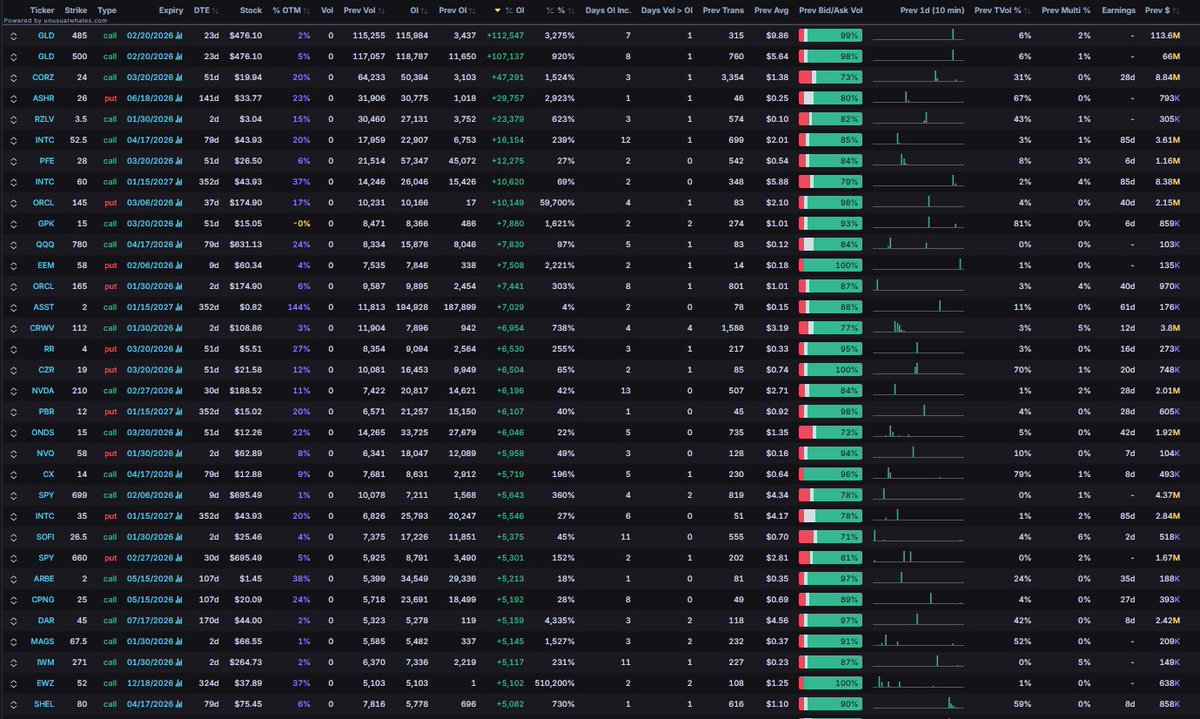Click the row action icon left of the SHEL row

[14, 703]
